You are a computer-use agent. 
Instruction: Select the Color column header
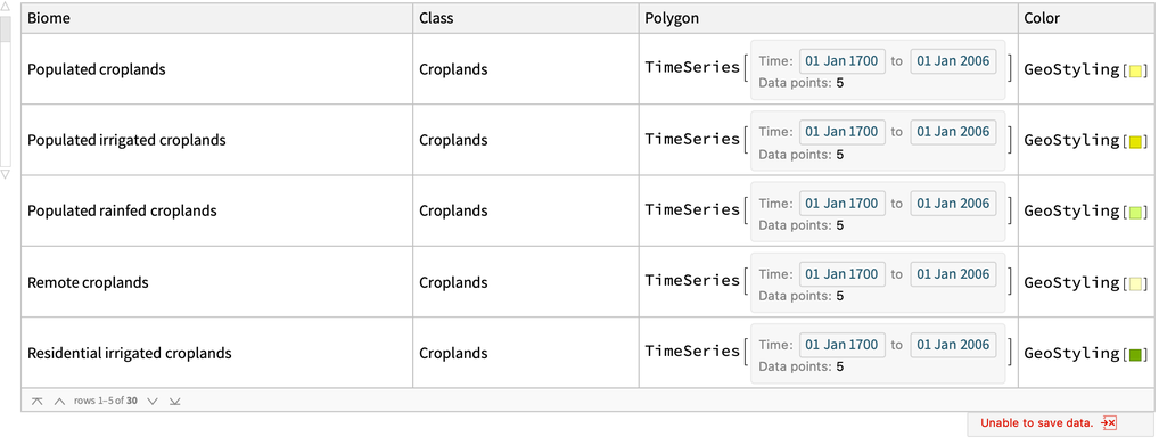(1042, 19)
